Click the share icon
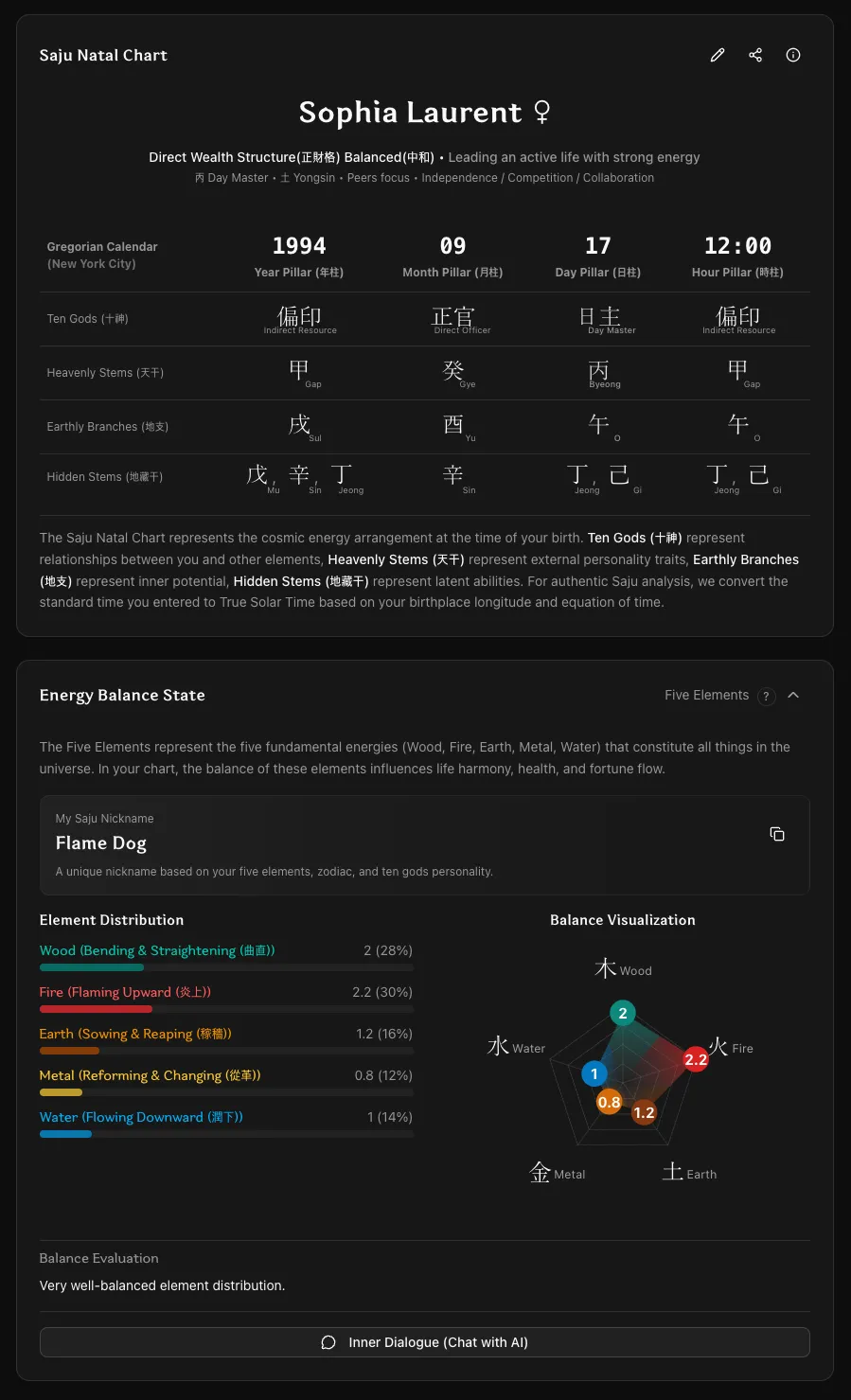 point(755,55)
